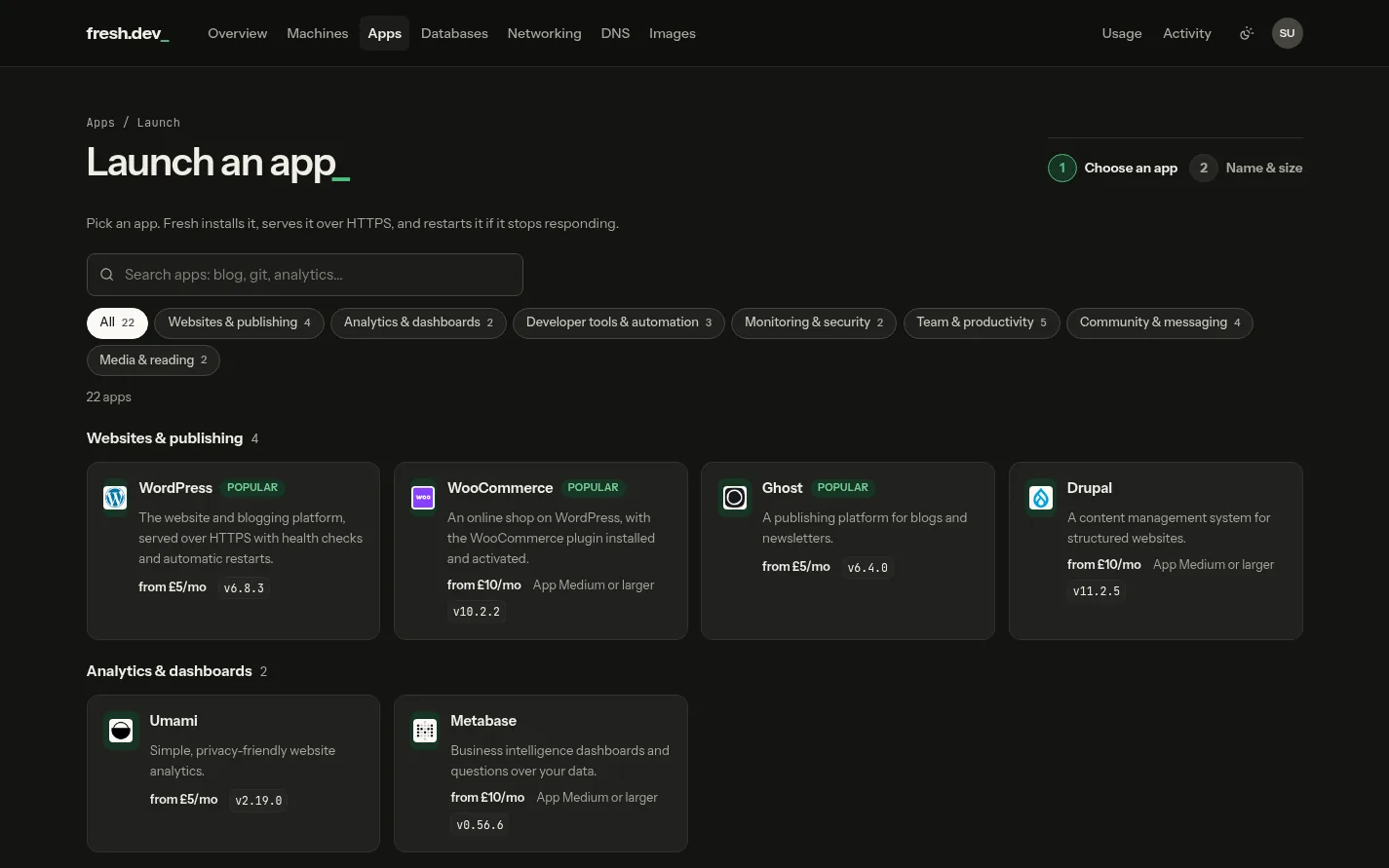
Task: Click the Ghost card title
Action: [x=783, y=488]
